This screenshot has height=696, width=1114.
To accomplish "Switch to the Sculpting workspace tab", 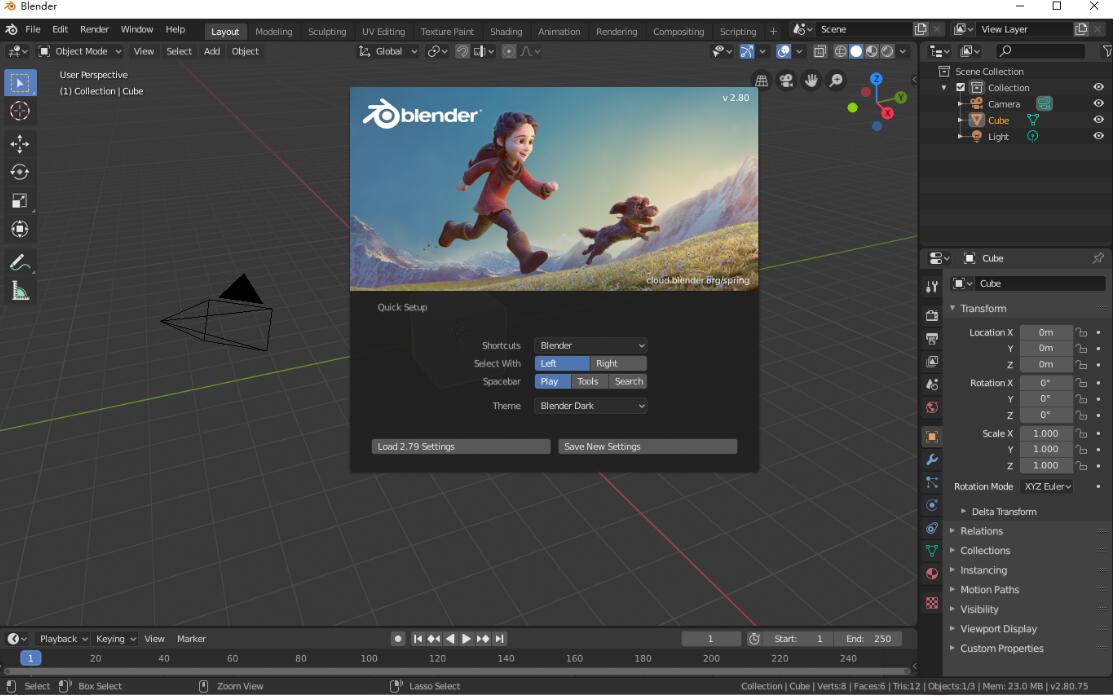I will click(327, 31).
